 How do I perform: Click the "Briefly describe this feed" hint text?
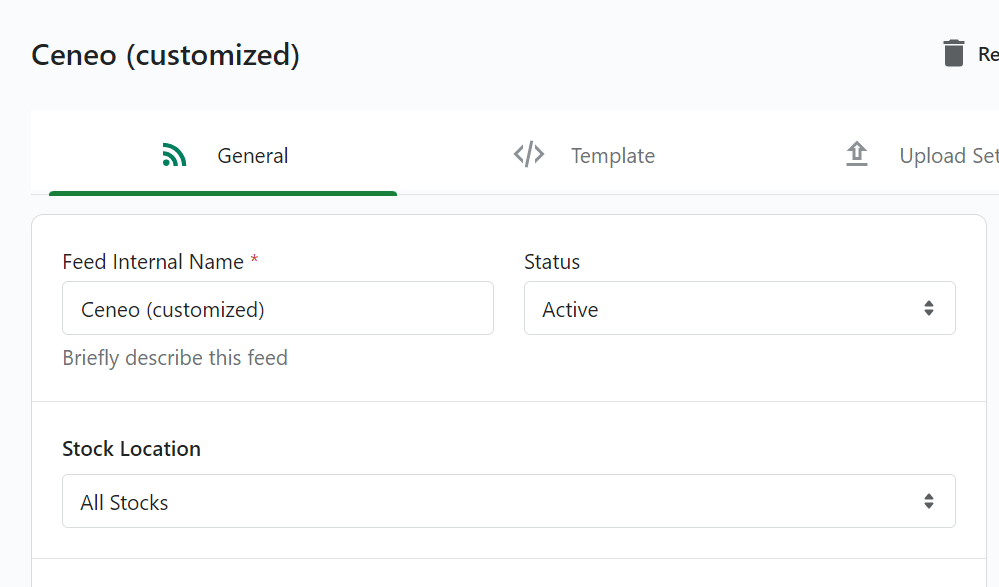pos(175,358)
